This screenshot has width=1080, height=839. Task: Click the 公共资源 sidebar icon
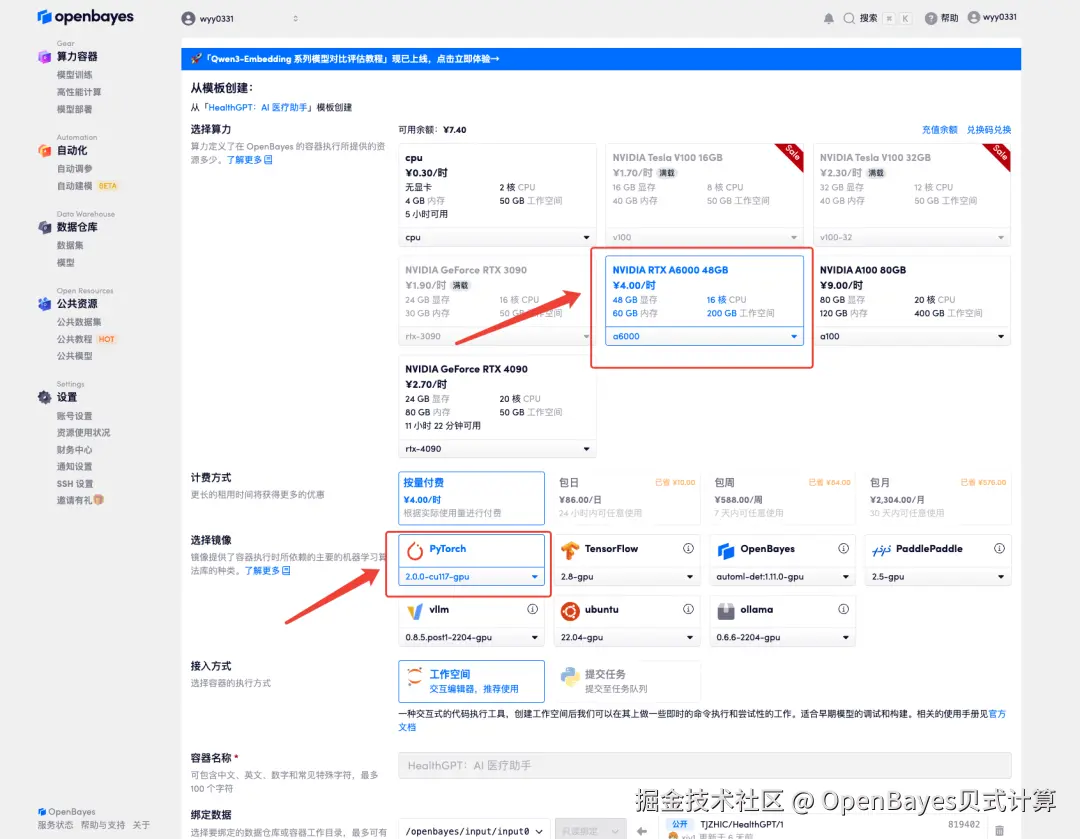[44, 304]
